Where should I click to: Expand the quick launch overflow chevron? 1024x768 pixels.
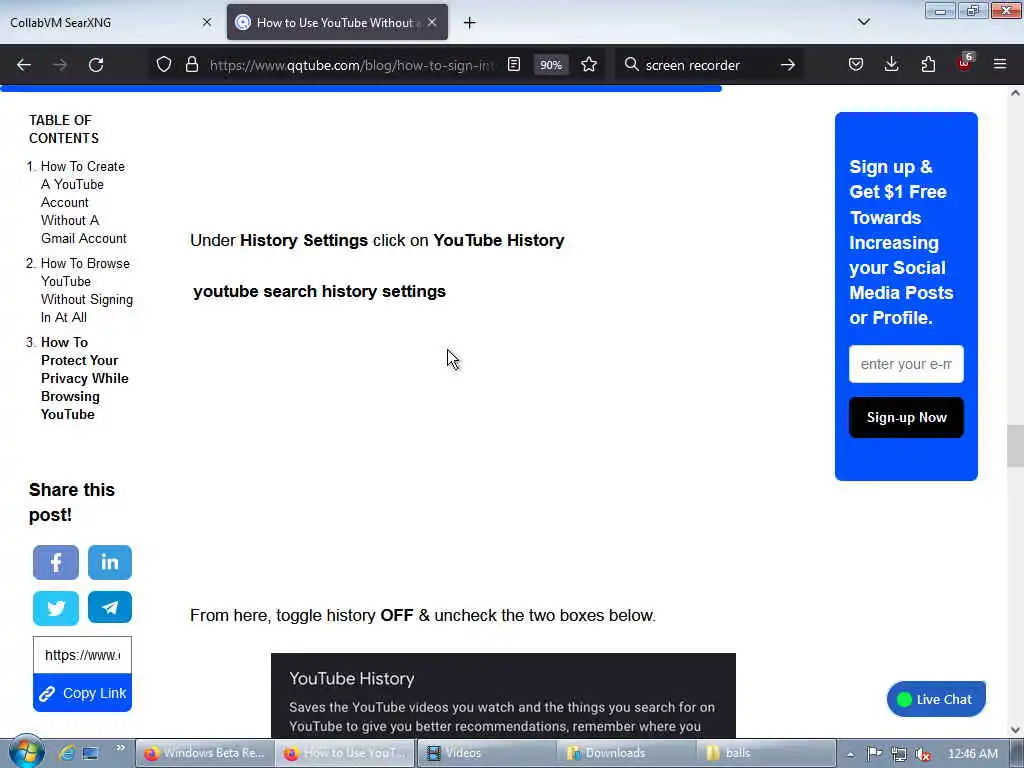coord(120,748)
